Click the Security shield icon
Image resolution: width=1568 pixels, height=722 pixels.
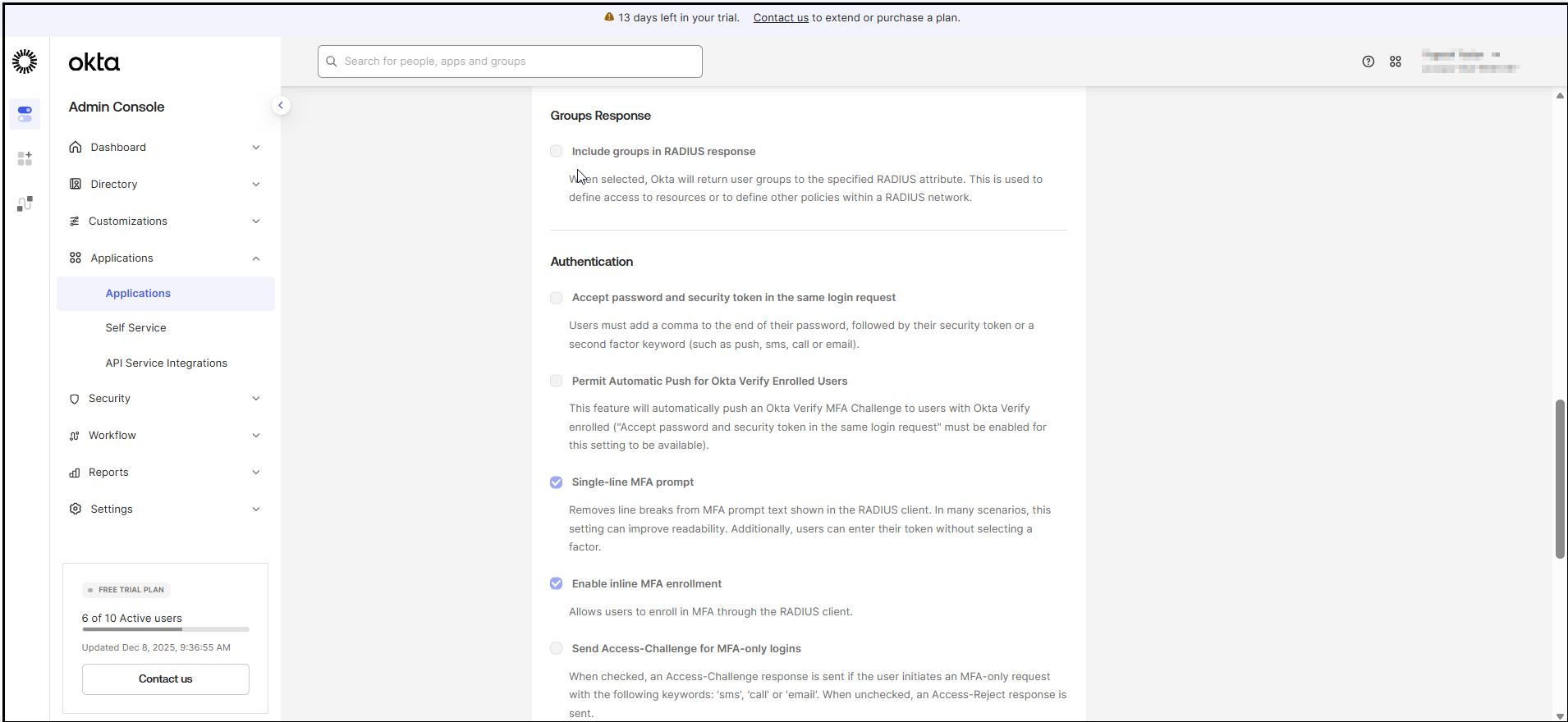75,399
